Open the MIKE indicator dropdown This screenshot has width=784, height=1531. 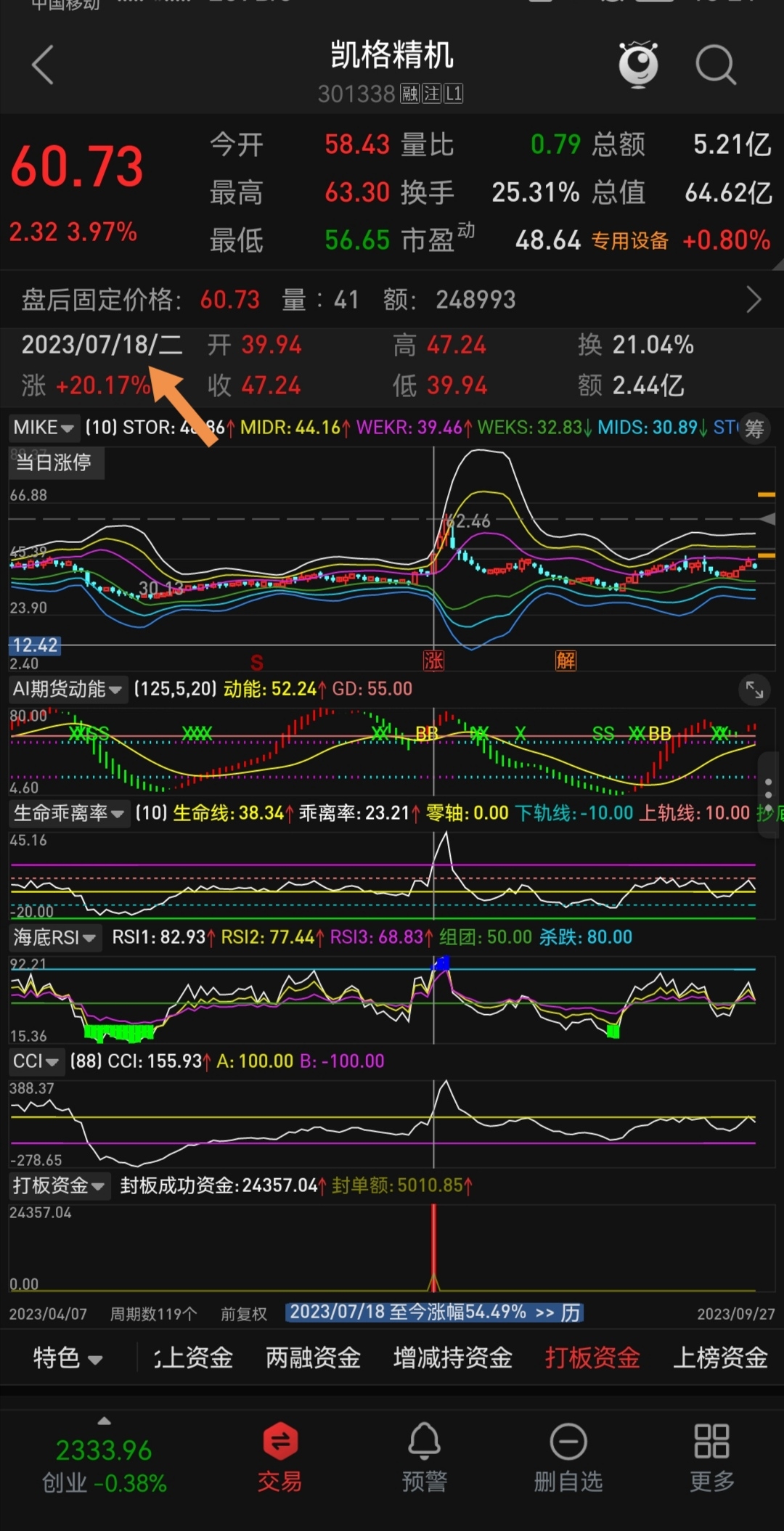43,428
